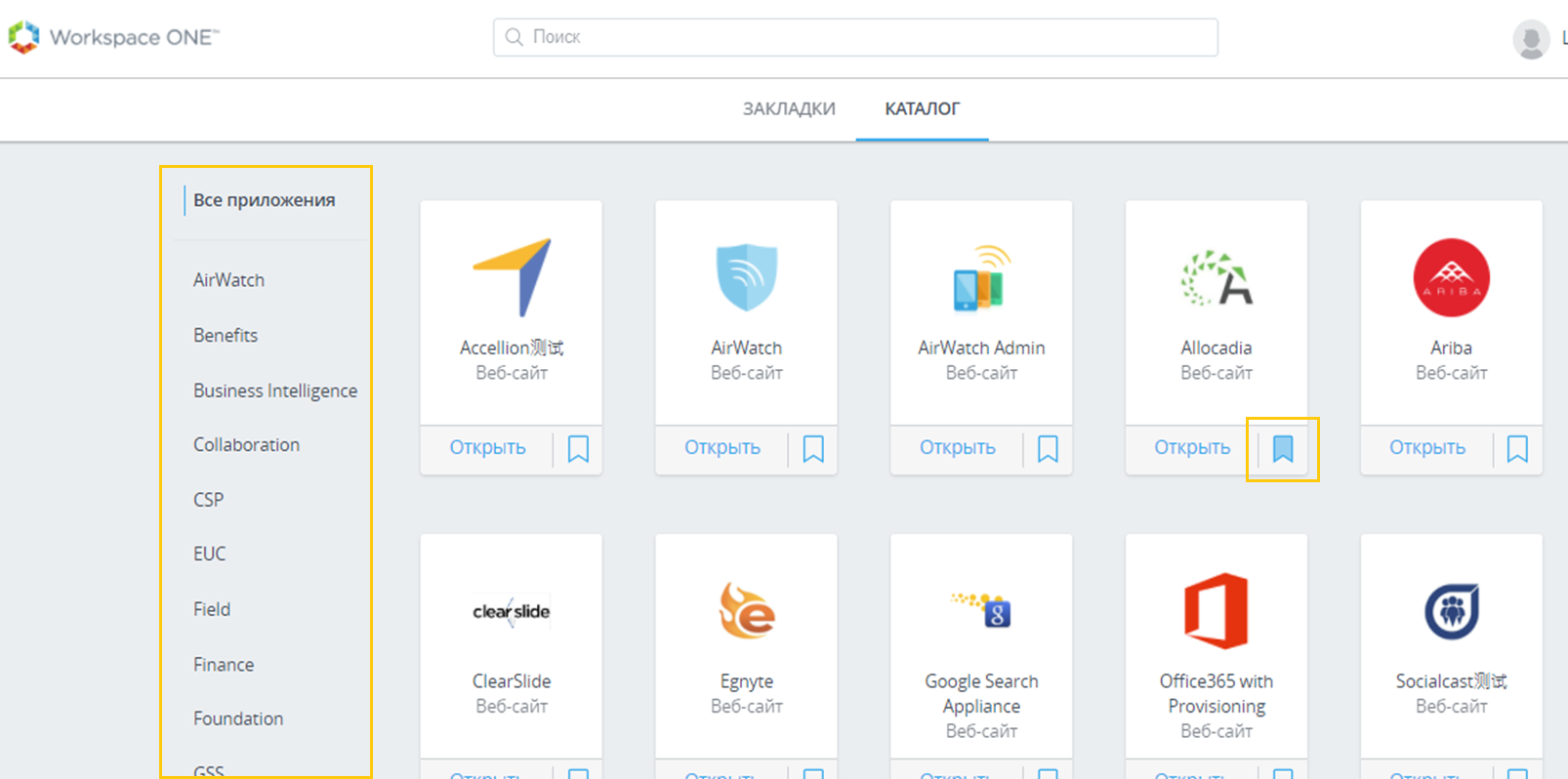Remove the bookmark from Allocadia
1568x779 pixels.
[1283, 449]
